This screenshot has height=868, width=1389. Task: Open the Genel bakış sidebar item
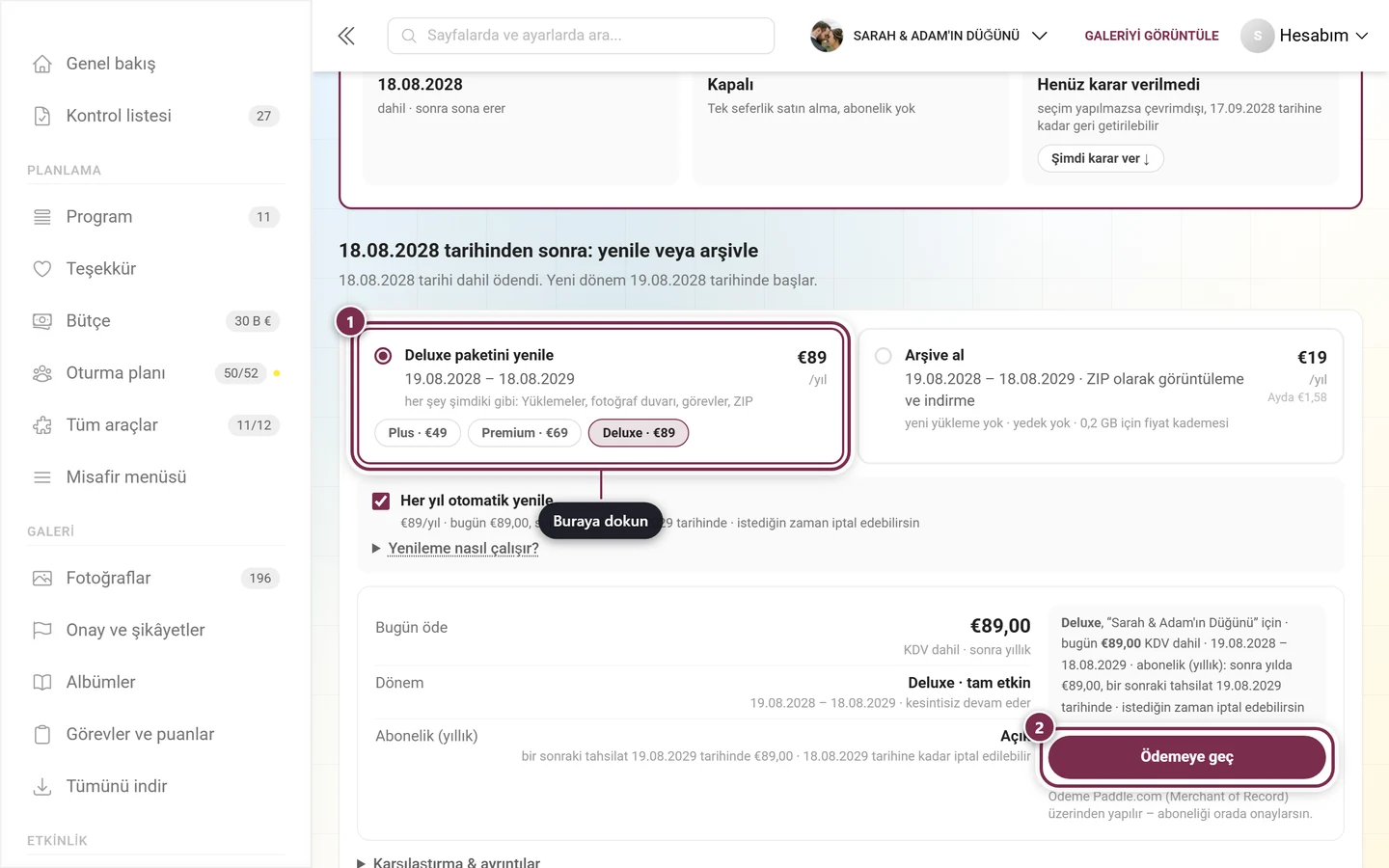tap(154, 64)
